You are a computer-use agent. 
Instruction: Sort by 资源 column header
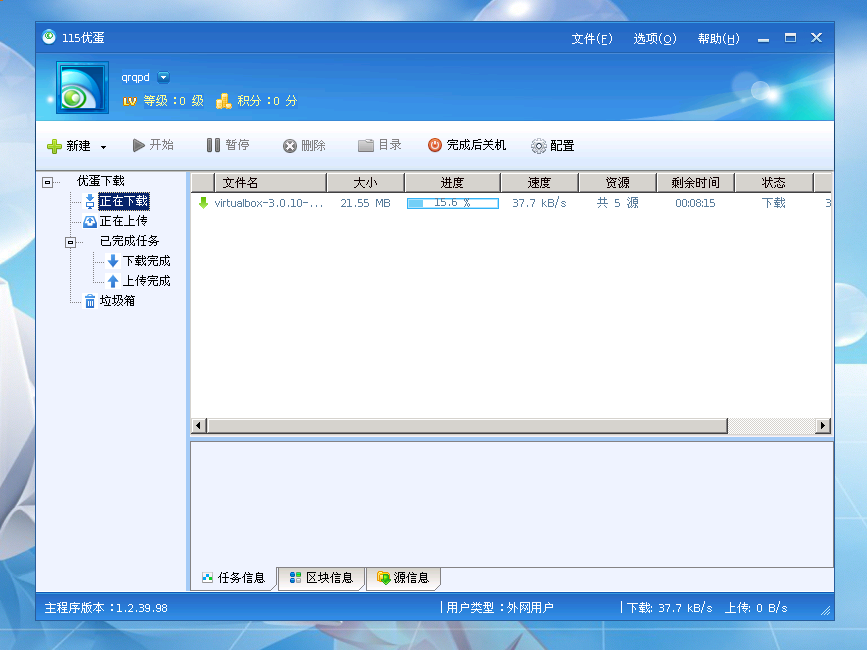coord(617,182)
